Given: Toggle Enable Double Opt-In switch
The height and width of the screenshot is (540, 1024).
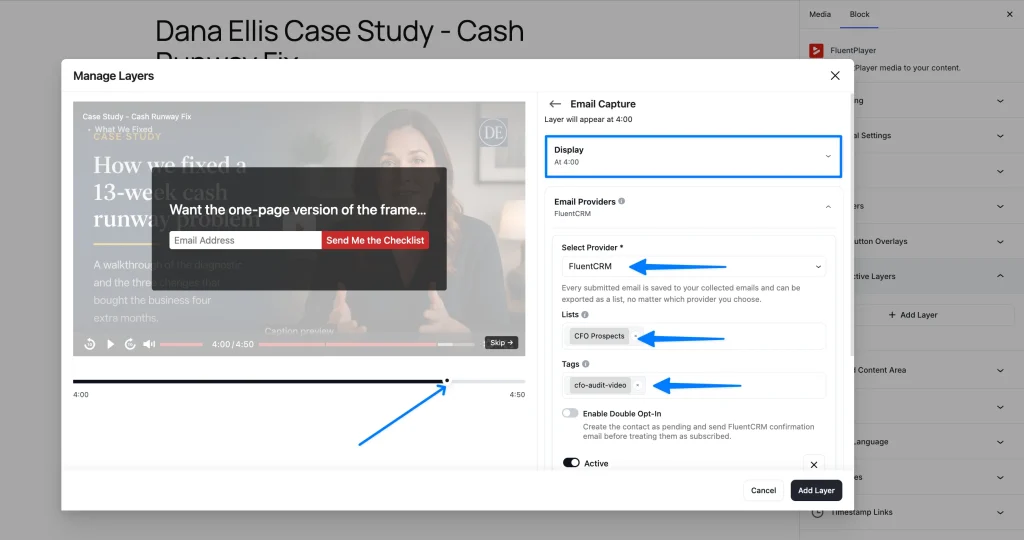Looking at the screenshot, I should point(570,413).
